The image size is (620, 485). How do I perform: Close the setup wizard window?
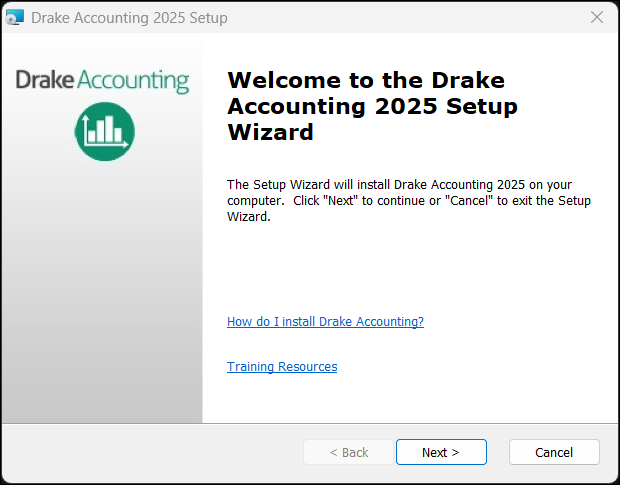pyautogui.click(x=597, y=18)
